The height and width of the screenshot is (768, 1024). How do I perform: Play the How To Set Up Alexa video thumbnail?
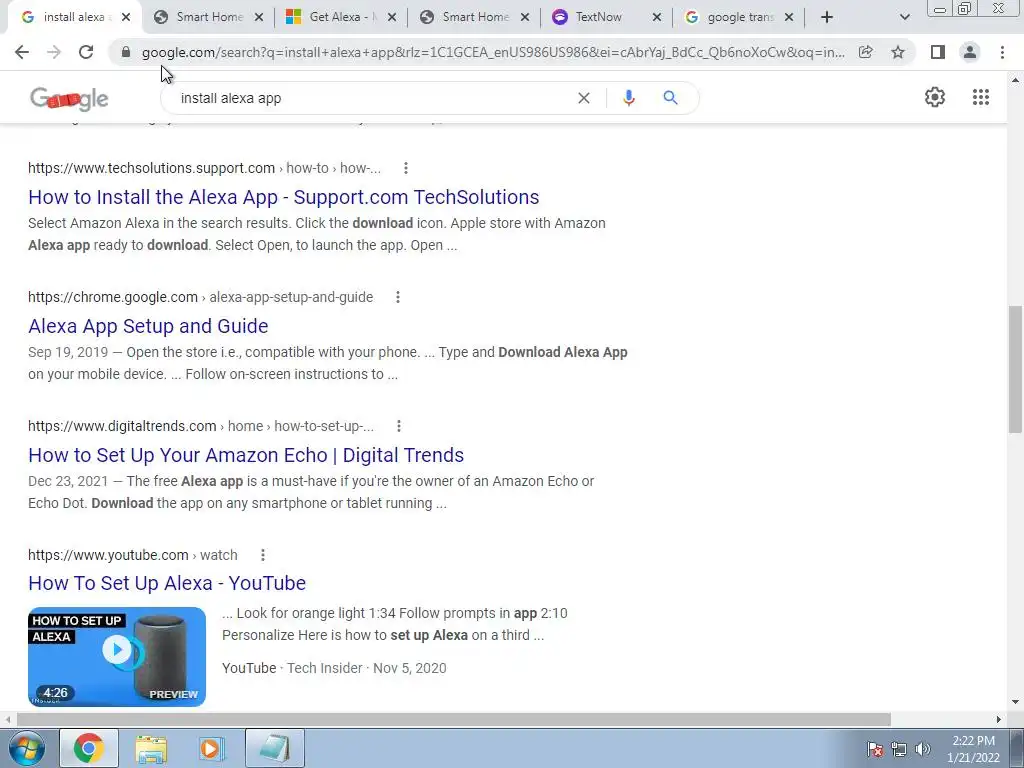[117, 656]
